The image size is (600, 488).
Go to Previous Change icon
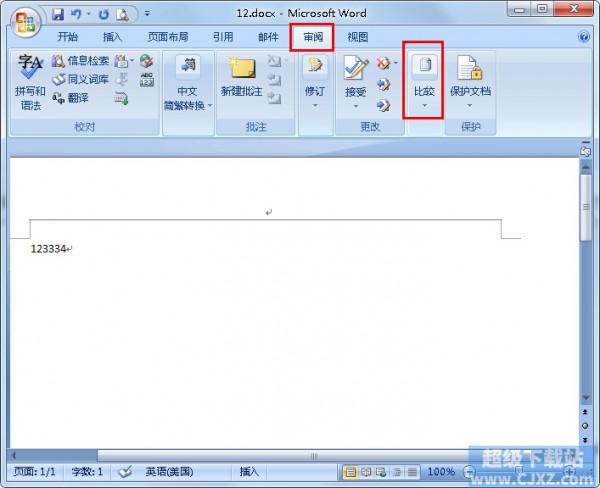pyautogui.click(x=383, y=84)
